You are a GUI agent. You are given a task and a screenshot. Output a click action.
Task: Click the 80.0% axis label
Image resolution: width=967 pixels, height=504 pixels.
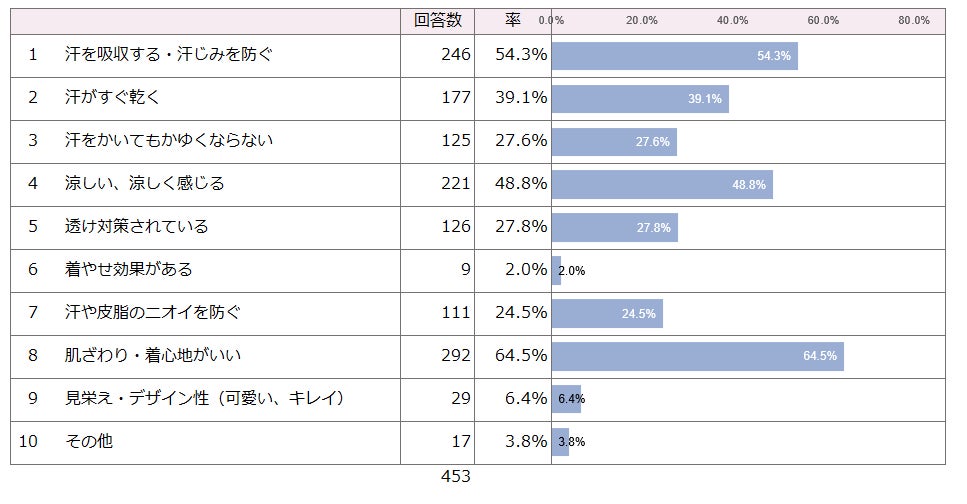[913, 20]
